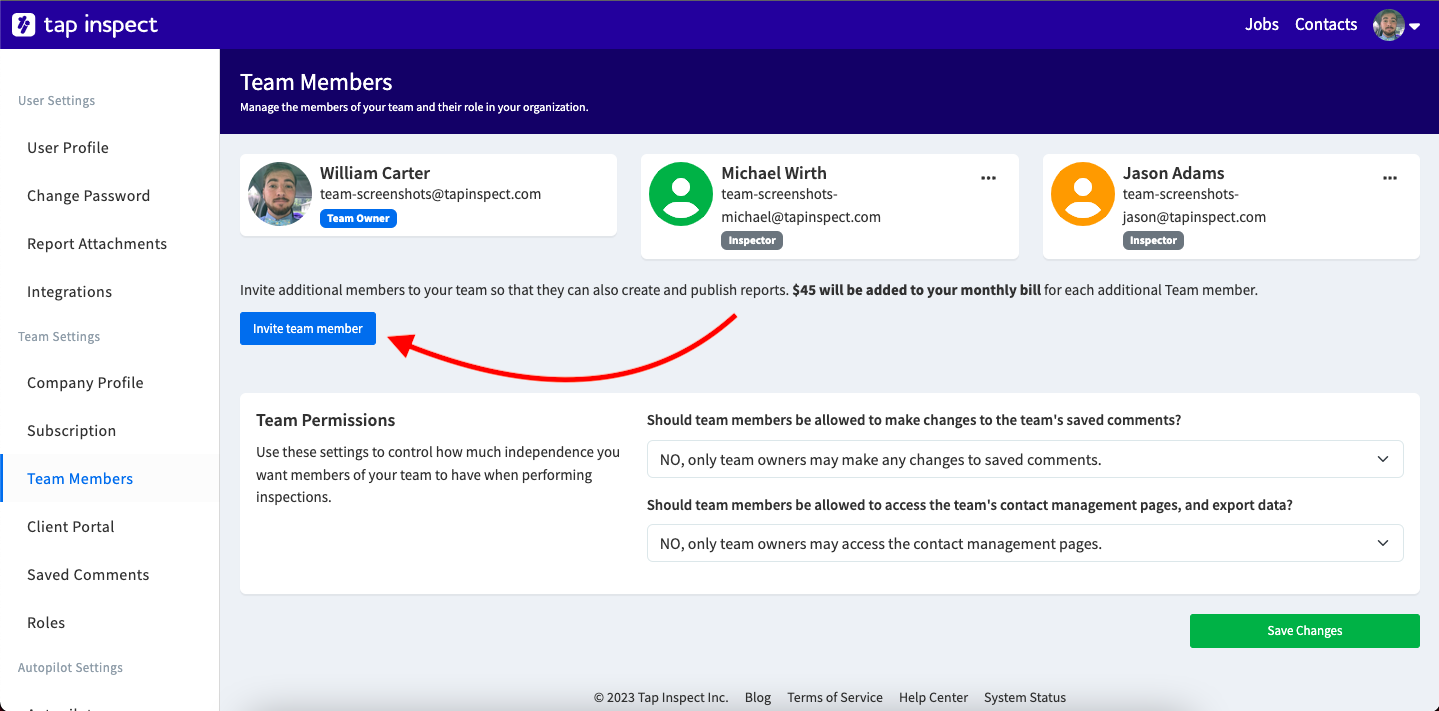
Task: Open Terms of Service footer link
Action: point(835,698)
